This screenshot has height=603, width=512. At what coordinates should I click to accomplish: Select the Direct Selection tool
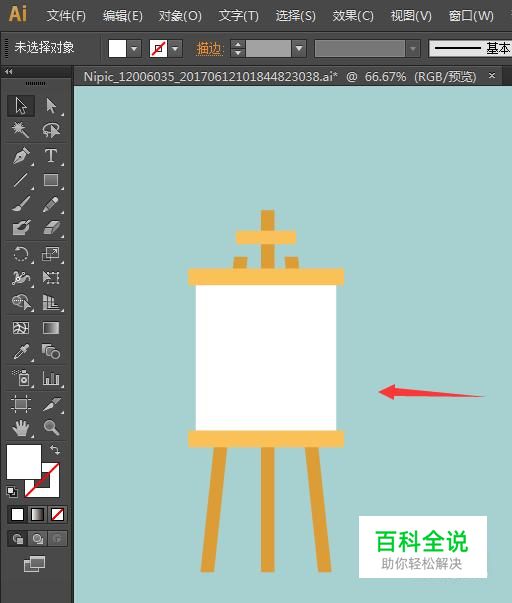coord(51,106)
